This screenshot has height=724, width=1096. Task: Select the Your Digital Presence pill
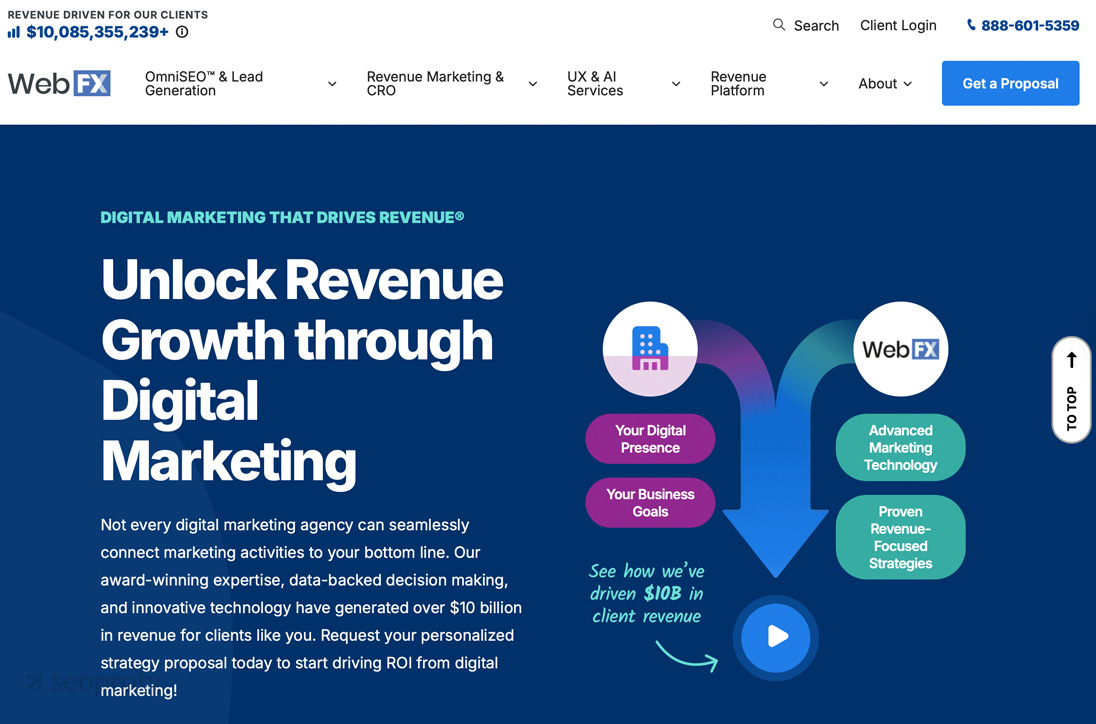pos(650,439)
